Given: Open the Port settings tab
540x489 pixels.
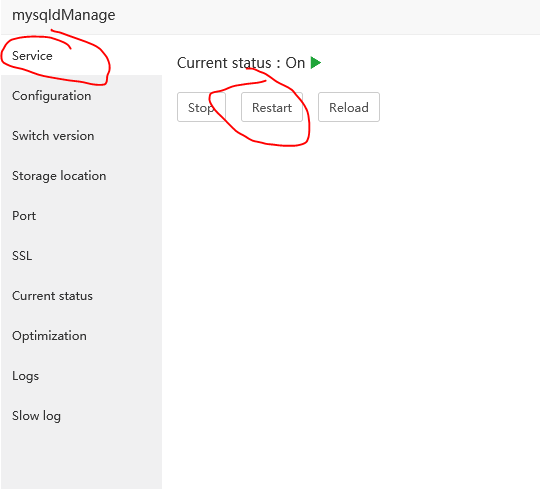Looking at the screenshot, I should point(81,216).
